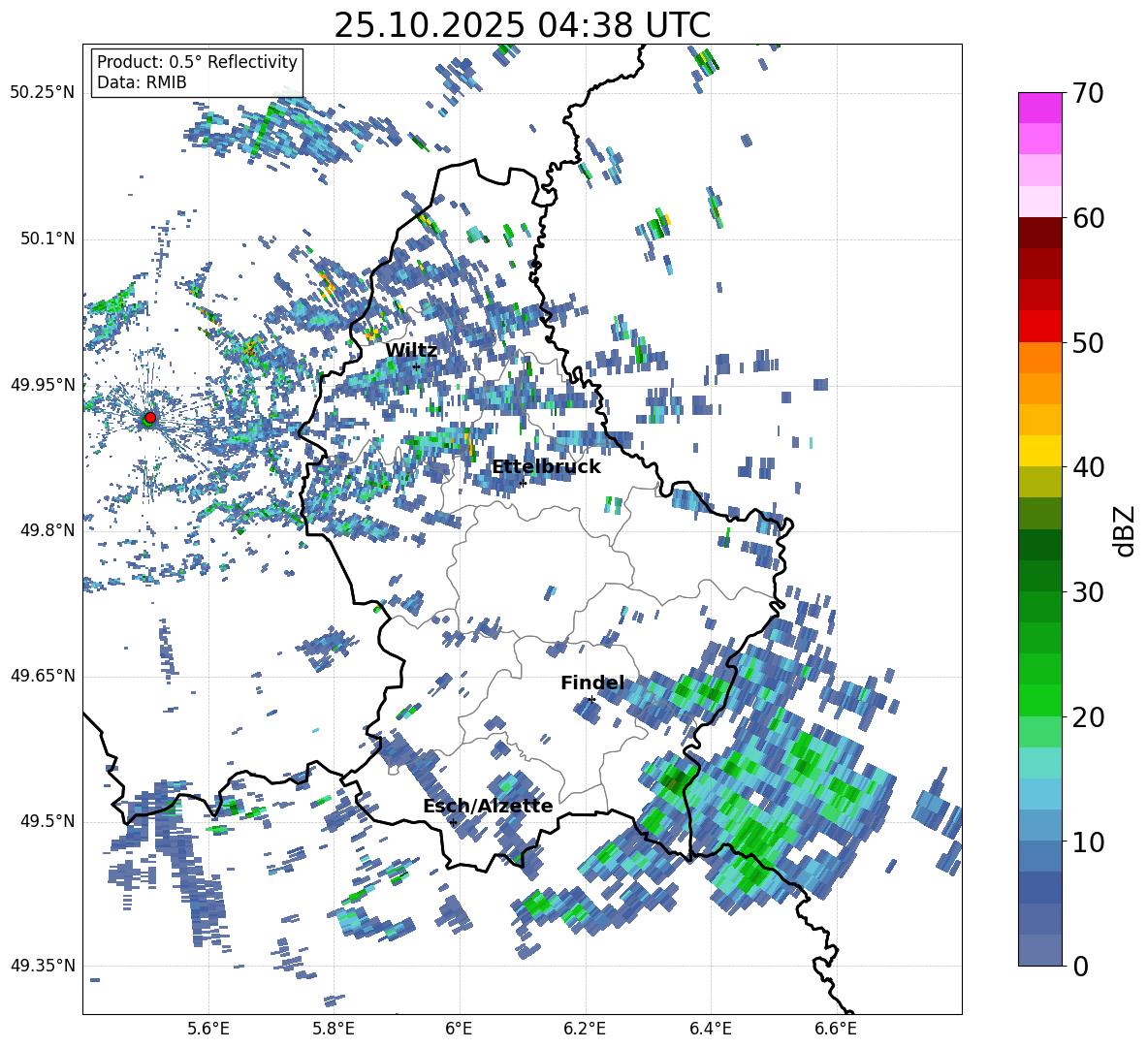
Task: Click the colorbar label '40'
Action: pyautogui.click(x=1088, y=467)
